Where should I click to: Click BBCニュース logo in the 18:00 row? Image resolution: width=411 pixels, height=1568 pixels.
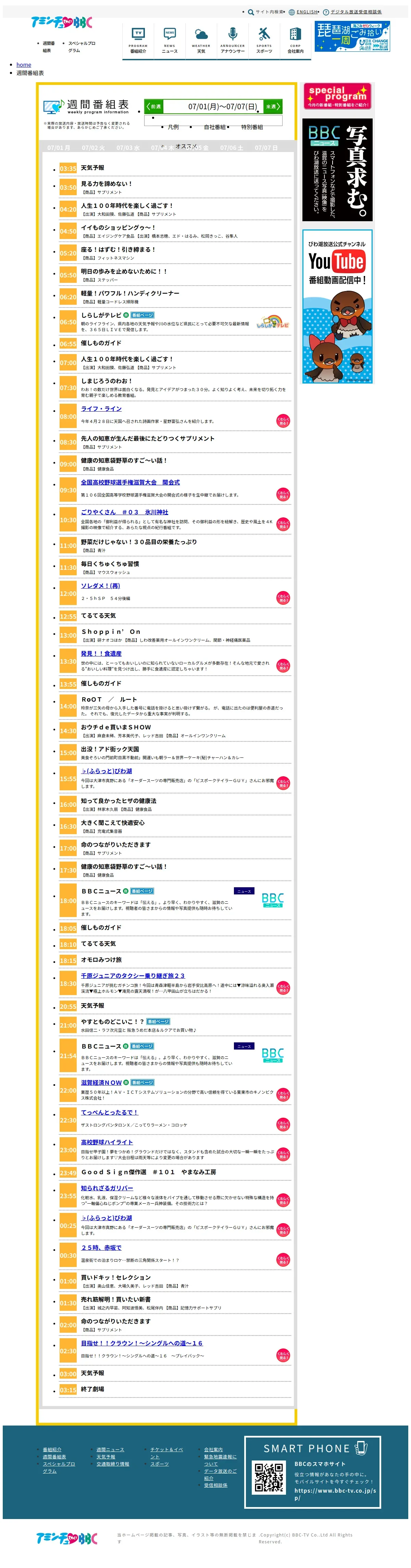tap(272, 900)
